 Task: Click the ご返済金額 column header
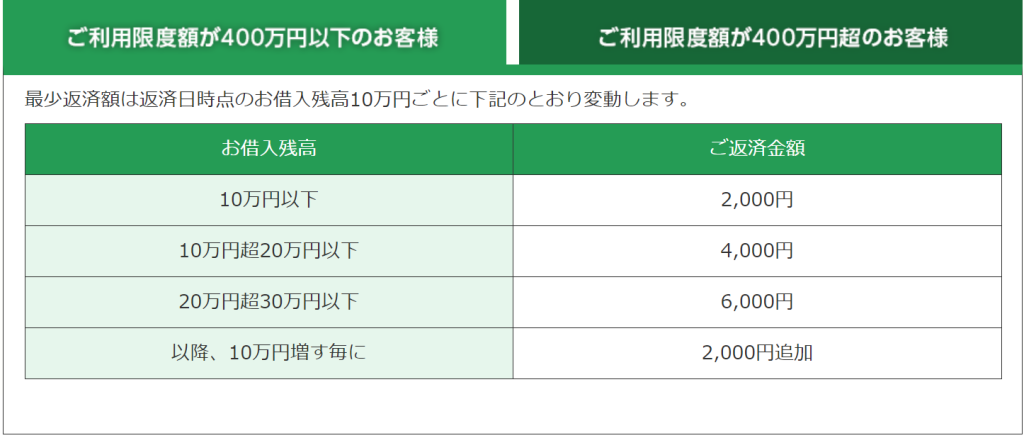pyautogui.click(x=757, y=149)
